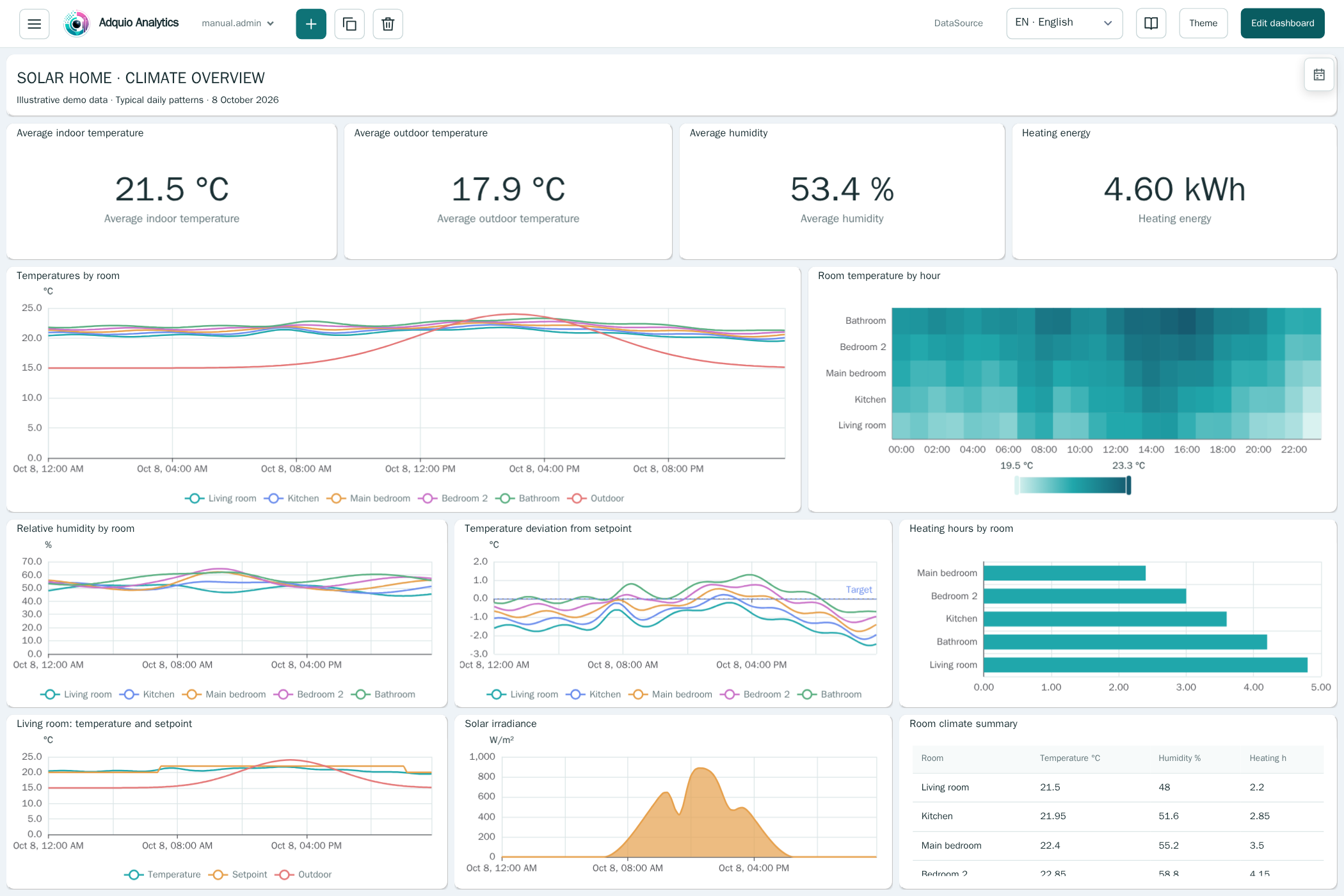This screenshot has height=896, width=1344.
Task: Toggle Bedroom 2 series in Relative humidity legend
Action: pos(308,694)
